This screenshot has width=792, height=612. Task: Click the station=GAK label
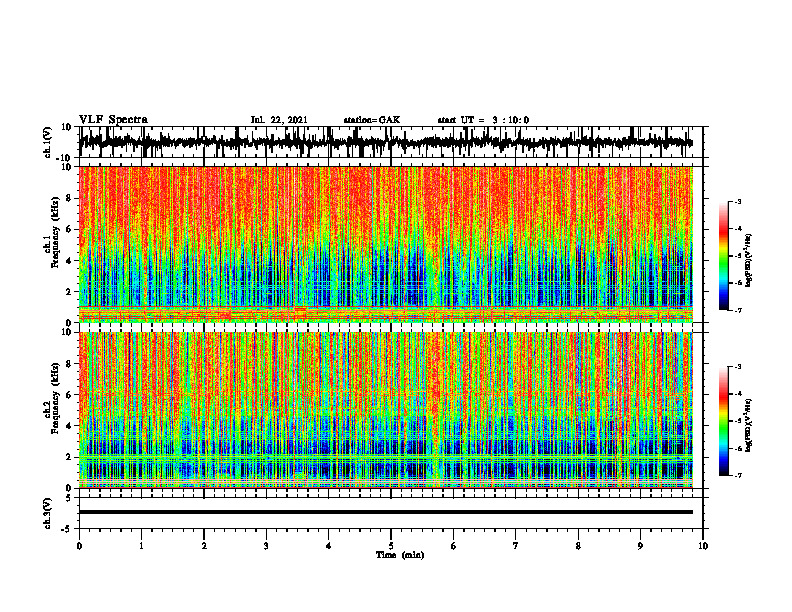(372, 120)
